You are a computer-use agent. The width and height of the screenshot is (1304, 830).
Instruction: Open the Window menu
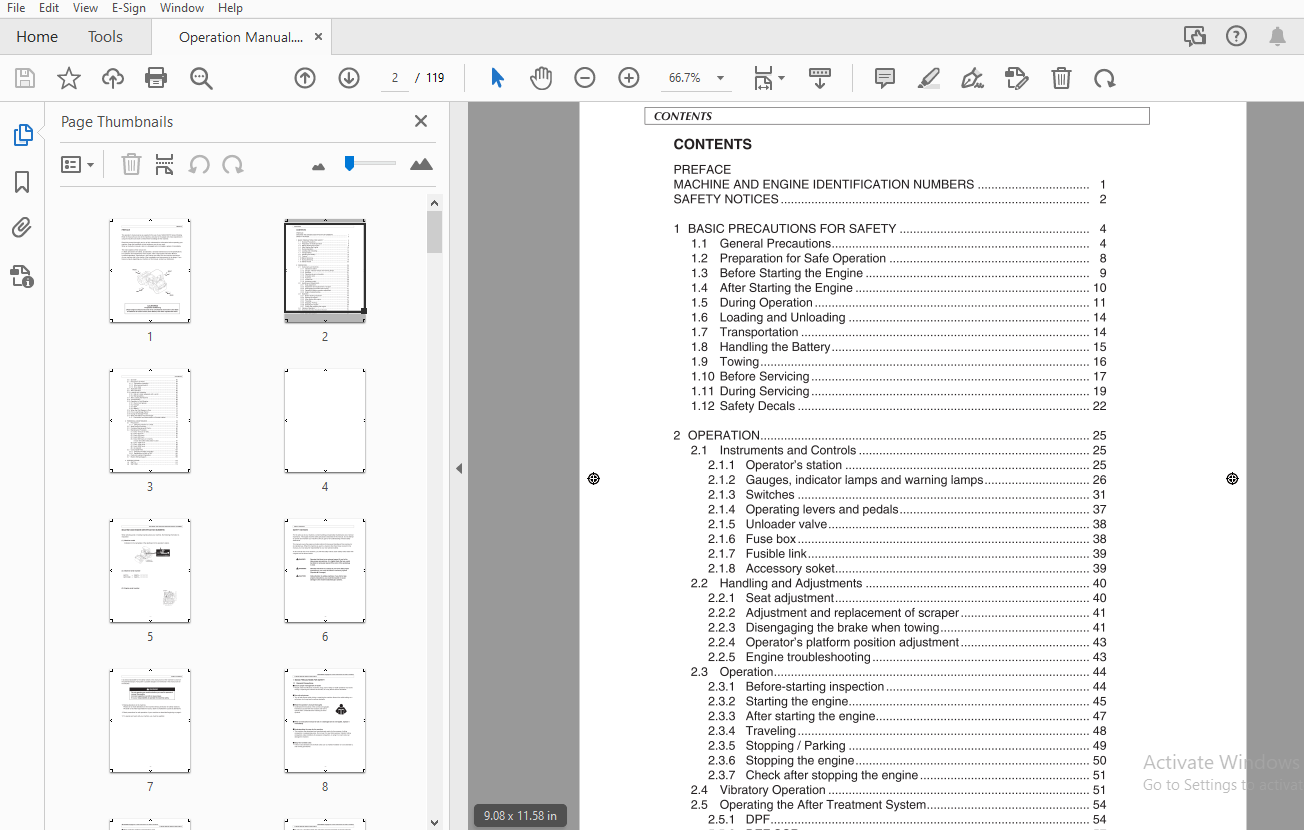(182, 8)
